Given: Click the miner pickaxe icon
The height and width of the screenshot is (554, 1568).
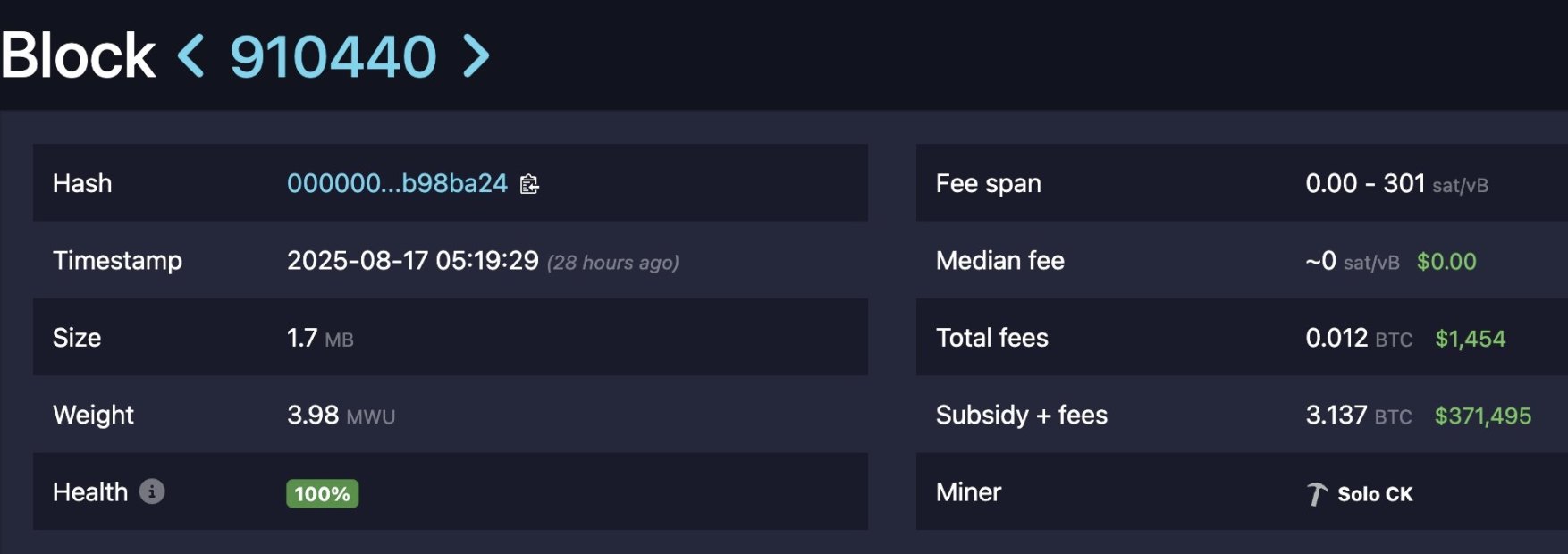Looking at the screenshot, I should (1316, 494).
